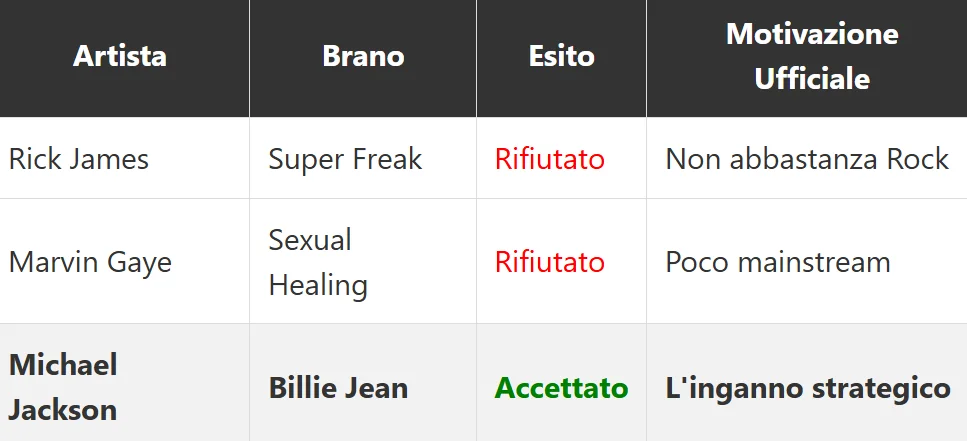Select the Brano column header
The width and height of the screenshot is (967, 441).
(363, 56)
